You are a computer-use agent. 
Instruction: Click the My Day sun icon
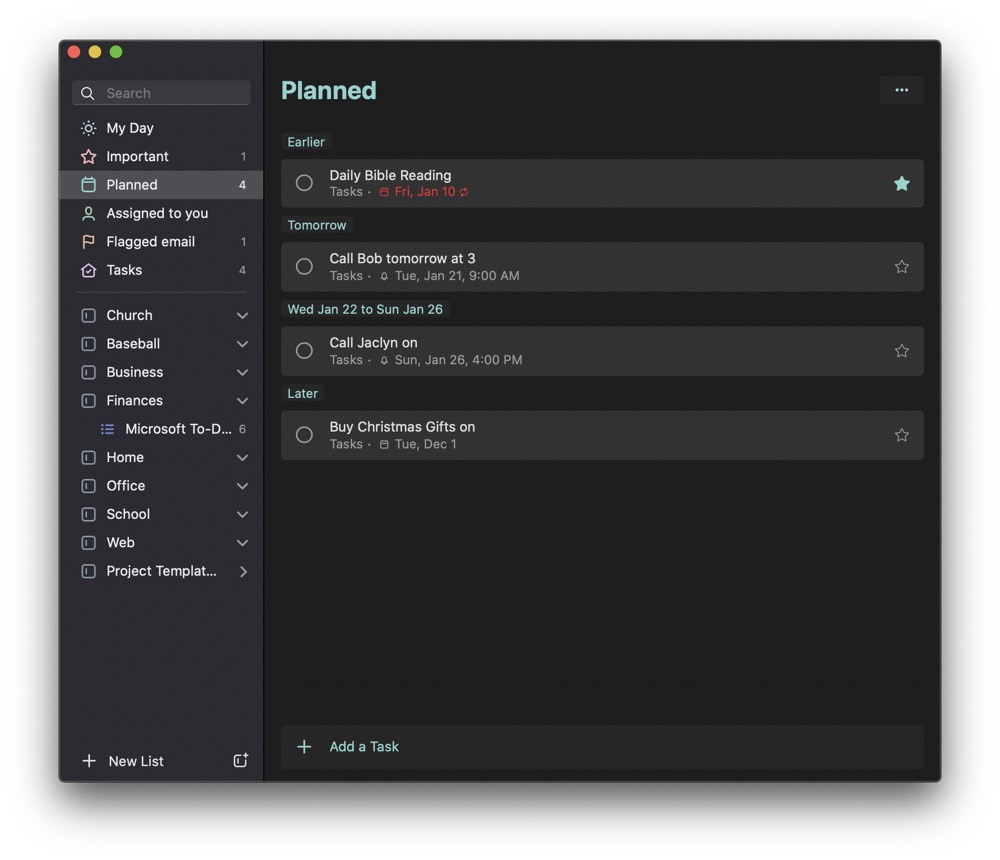[89, 128]
